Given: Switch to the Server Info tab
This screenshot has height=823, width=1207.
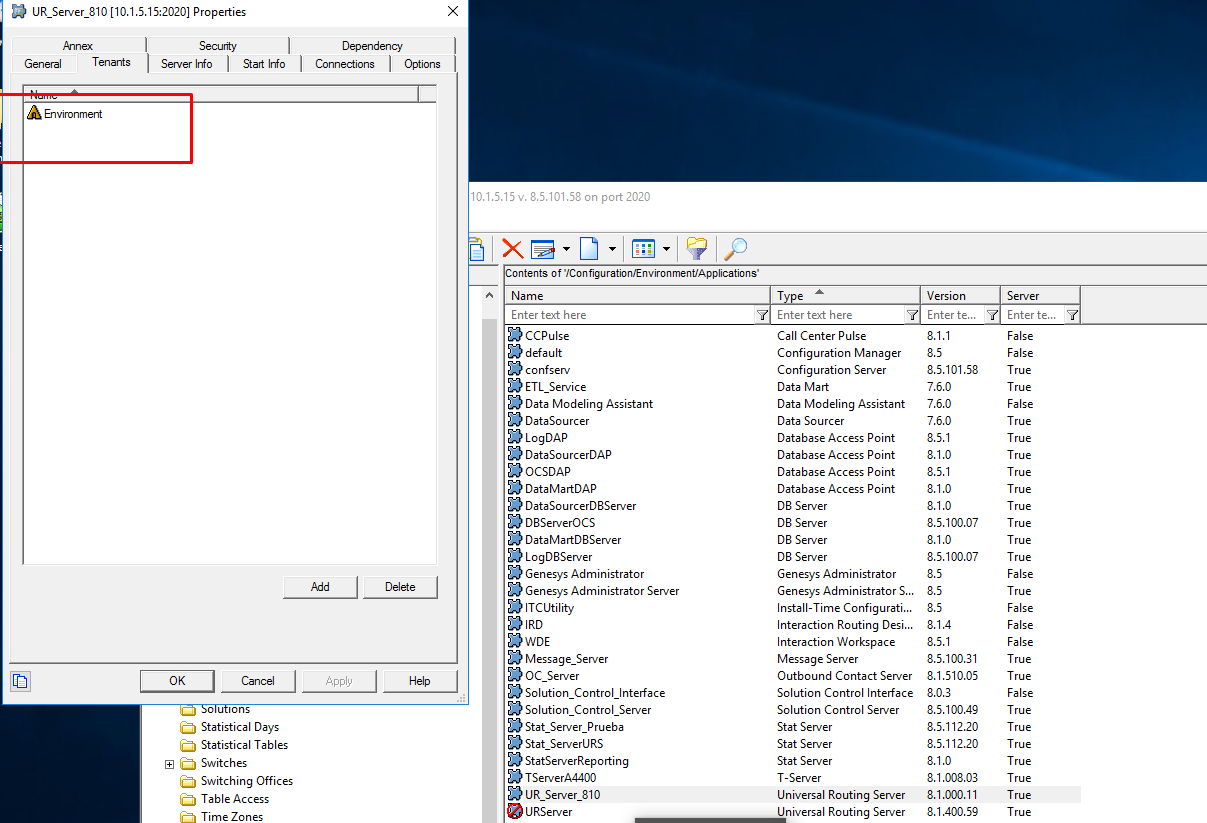Looking at the screenshot, I should (x=187, y=64).
